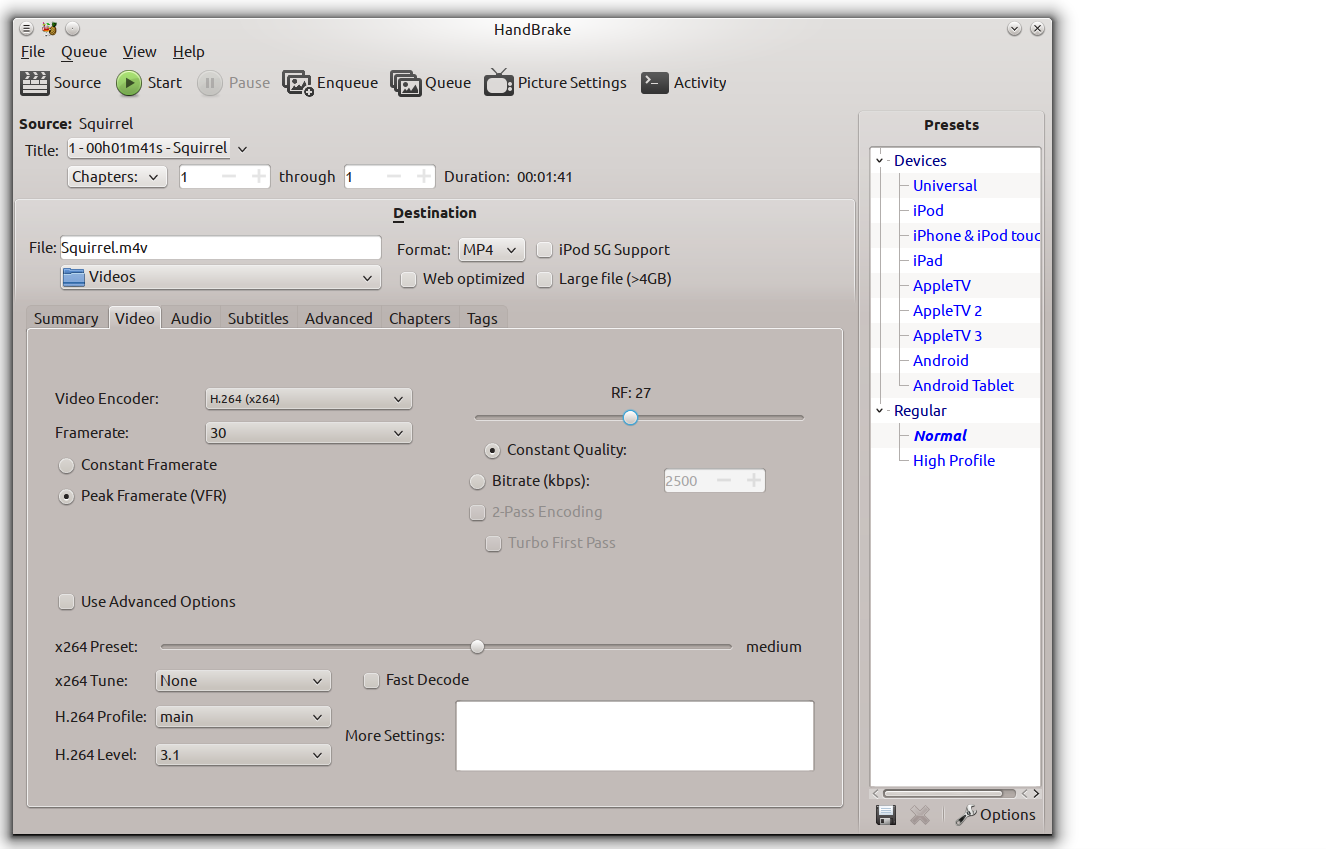Select the iPod preset
The image size is (1326, 849).
click(928, 211)
